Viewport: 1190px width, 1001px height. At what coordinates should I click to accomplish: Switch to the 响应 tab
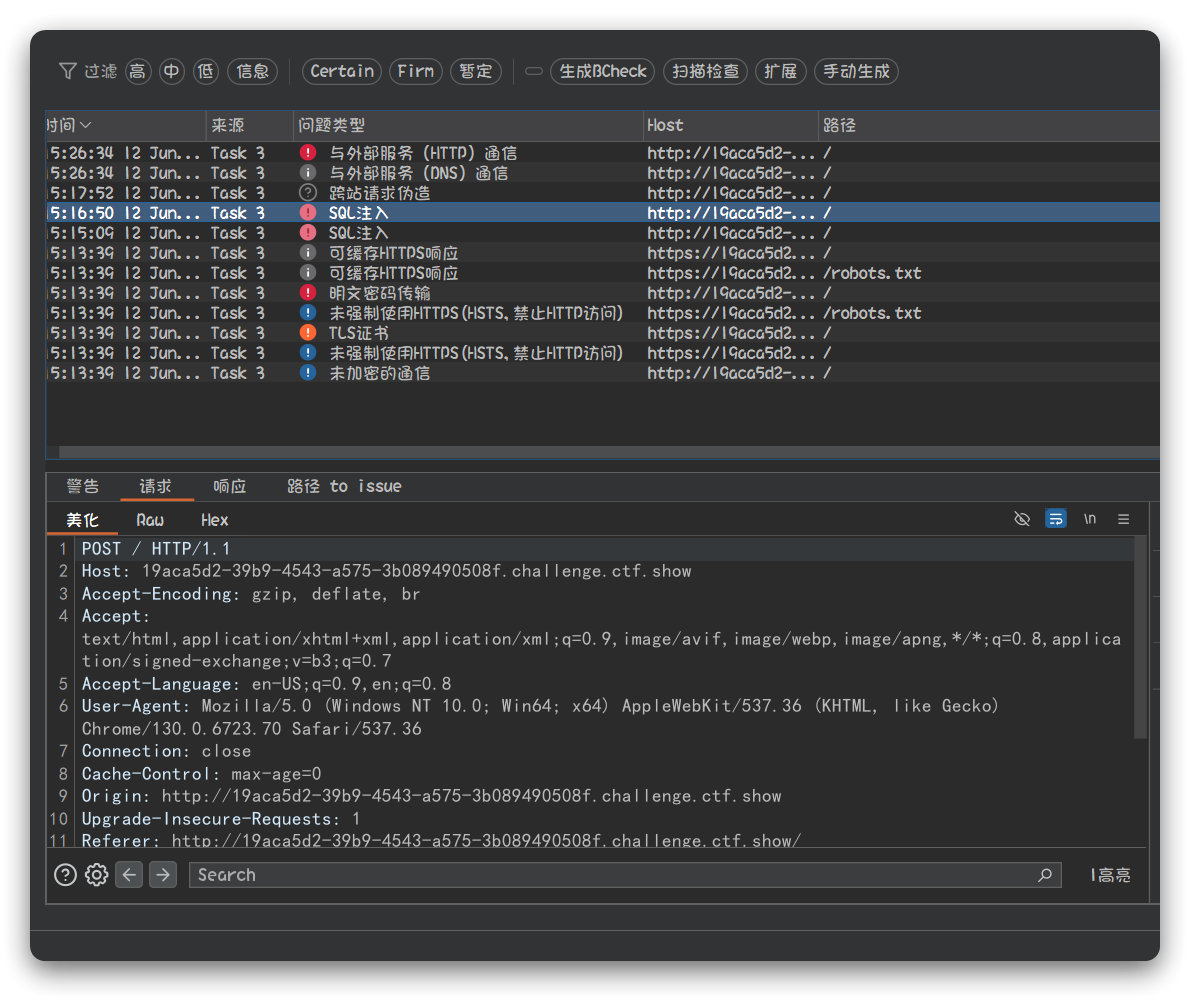pos(229,486)
